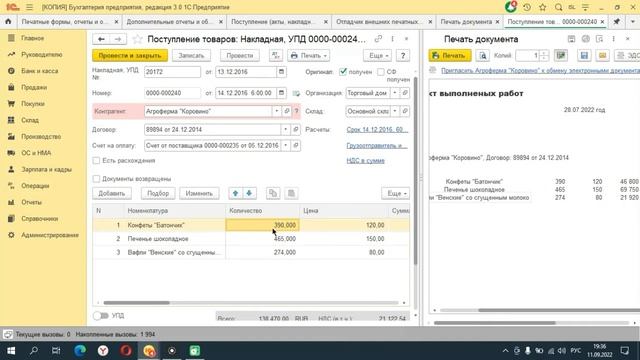Open Администрирование section

pos(49,235)
